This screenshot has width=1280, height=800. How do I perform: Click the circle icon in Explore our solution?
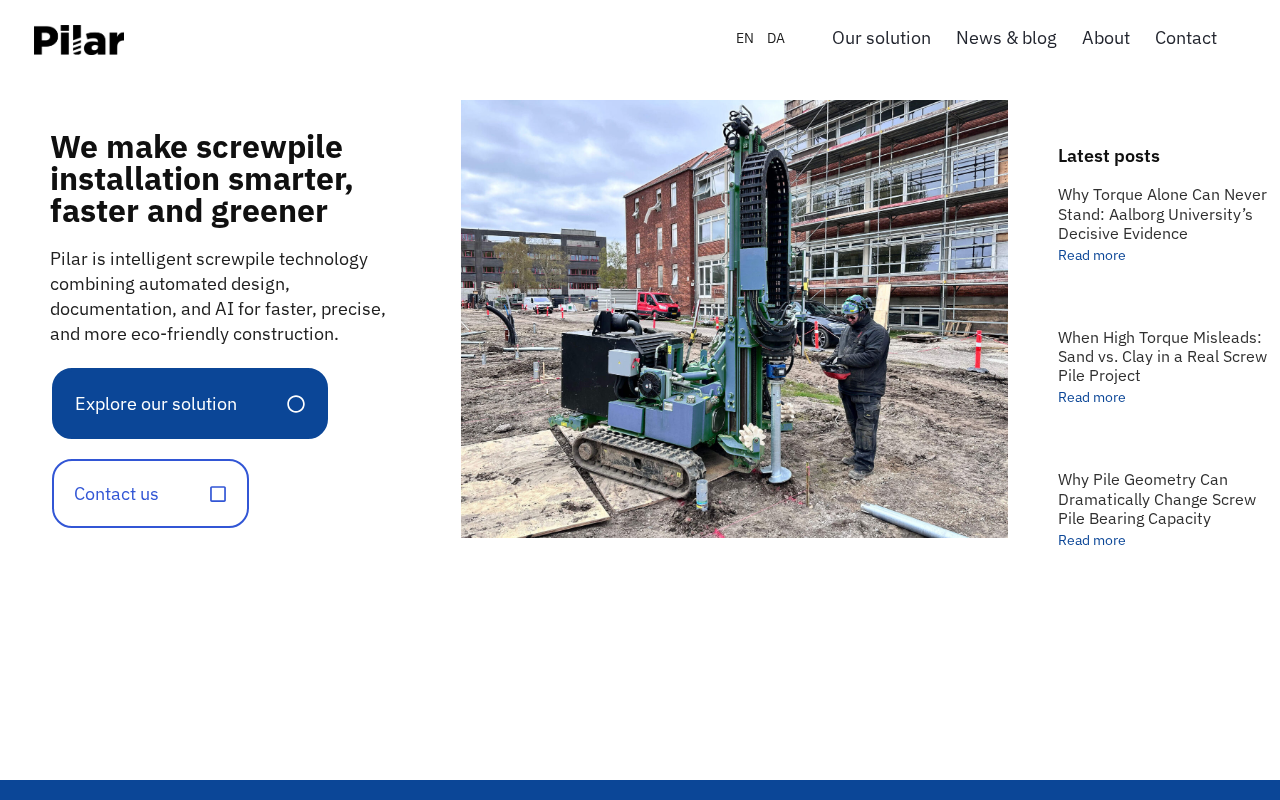296,404
